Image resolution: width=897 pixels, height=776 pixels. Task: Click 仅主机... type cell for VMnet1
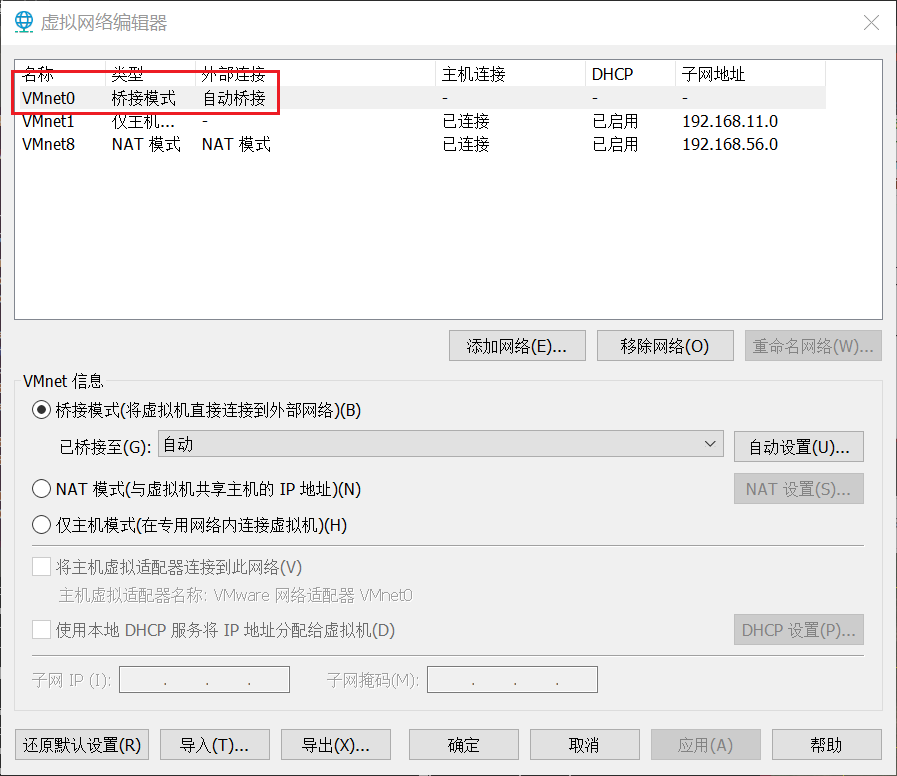(x=143, y=121)
